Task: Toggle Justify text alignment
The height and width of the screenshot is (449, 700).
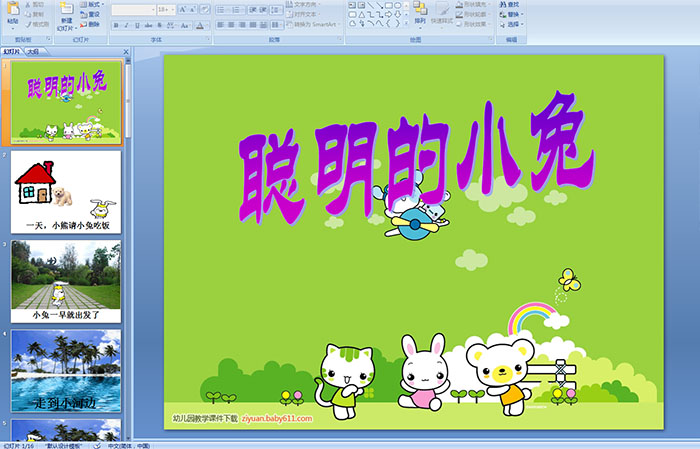Action: 253,25
